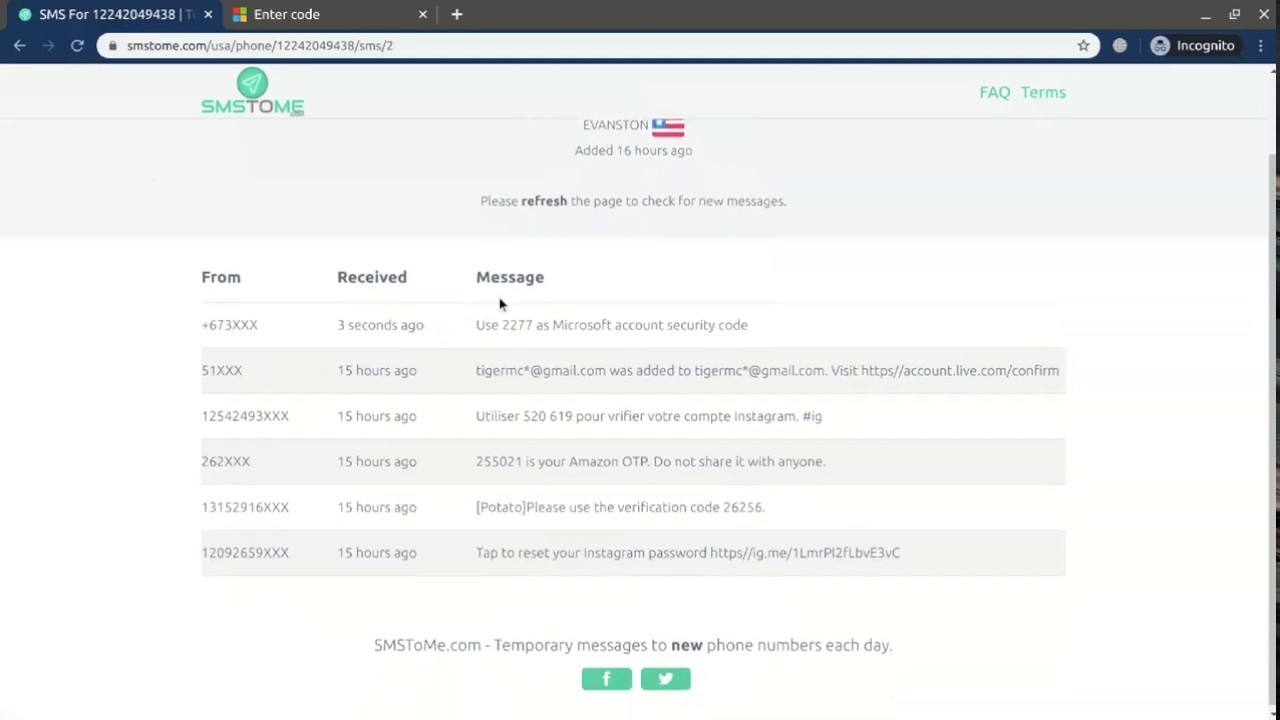Select the Potato verification code 26256 message
This screenshot has width=1280, height=720.
pyautogui.click(x=620, y=507)
